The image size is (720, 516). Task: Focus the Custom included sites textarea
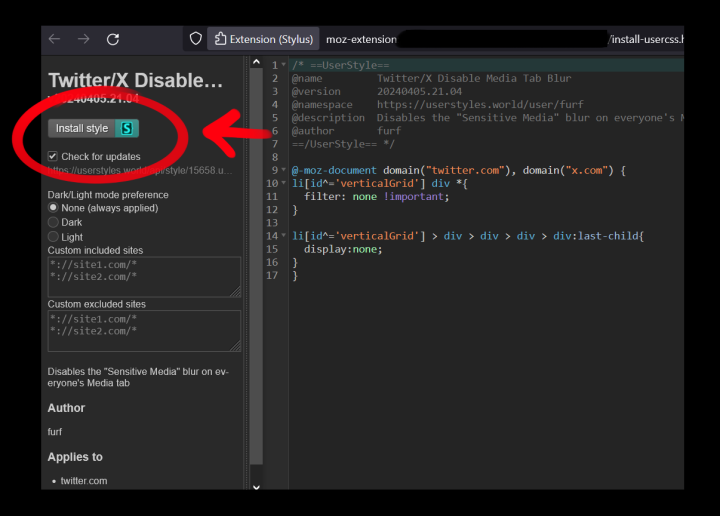(144, 277)
